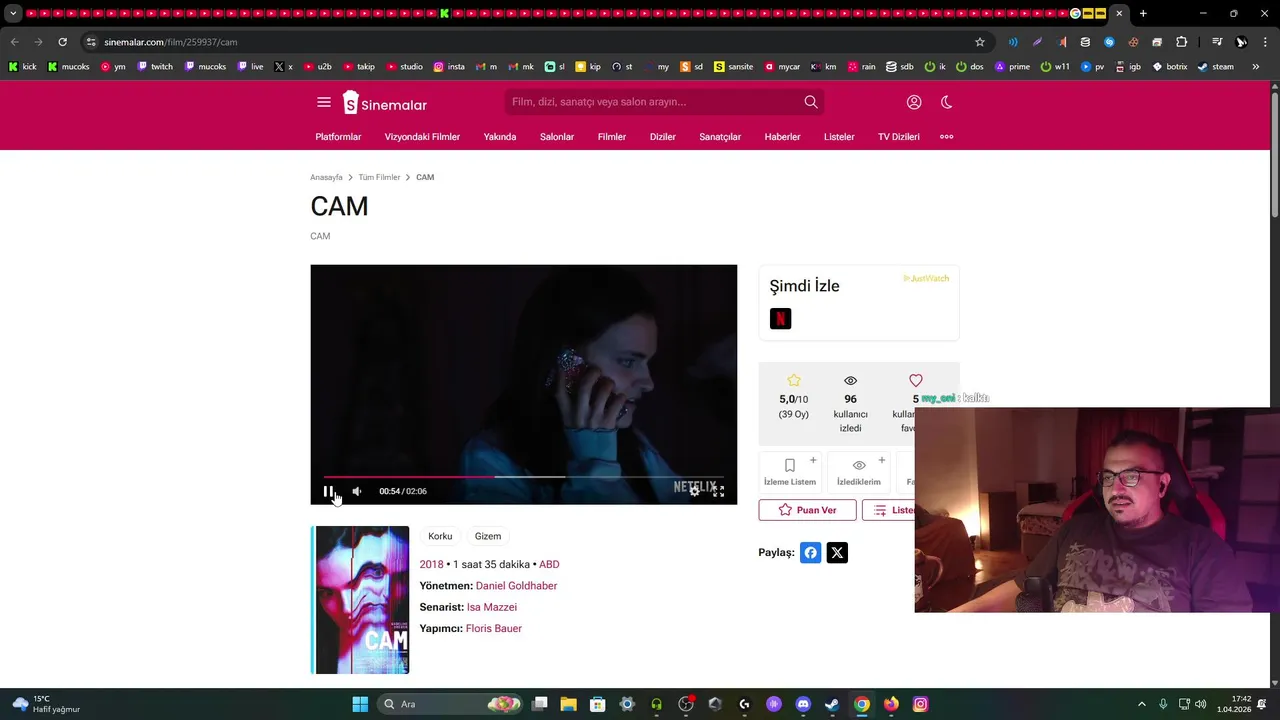1280x720 pixels.
Task: Click Tüm Filmler breadcrumb link
Action: 379,177
